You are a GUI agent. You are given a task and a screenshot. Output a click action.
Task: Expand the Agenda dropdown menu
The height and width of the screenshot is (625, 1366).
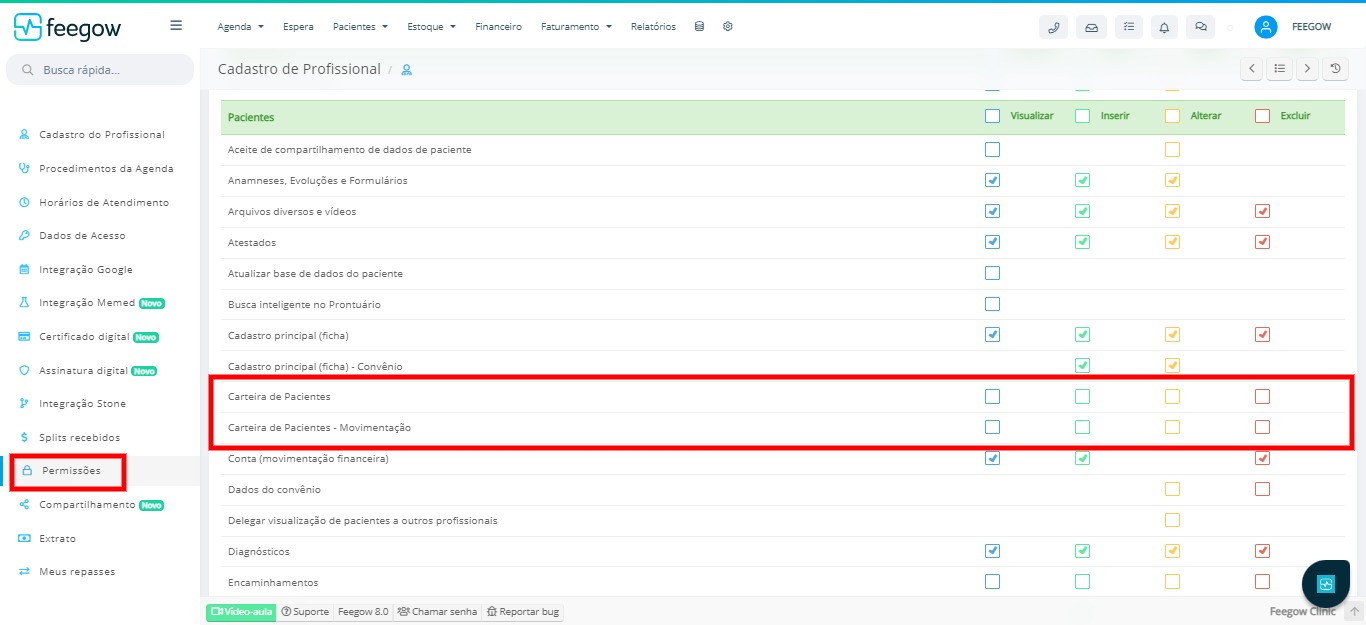(240, 27)
